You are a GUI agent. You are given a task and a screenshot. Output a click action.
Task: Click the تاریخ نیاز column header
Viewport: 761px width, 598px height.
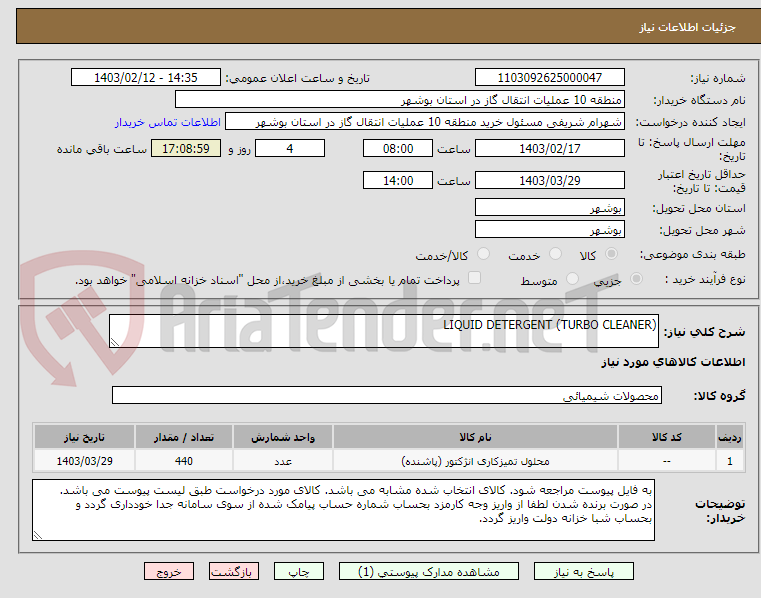[x=84, y=437]
